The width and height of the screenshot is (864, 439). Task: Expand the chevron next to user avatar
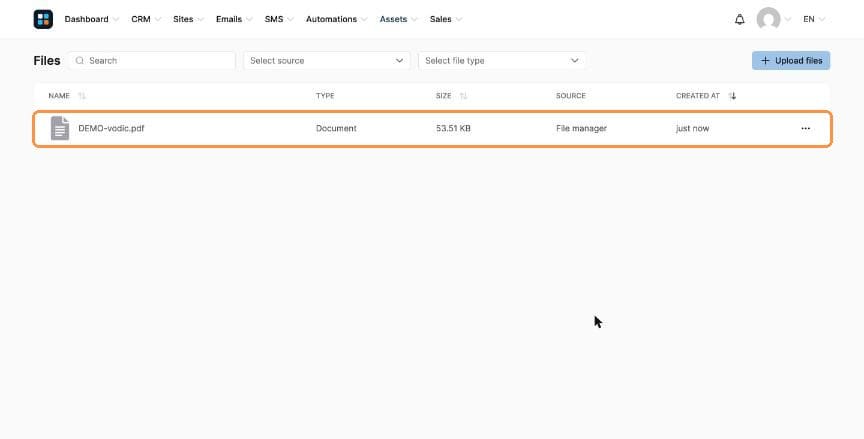point(787,19)
